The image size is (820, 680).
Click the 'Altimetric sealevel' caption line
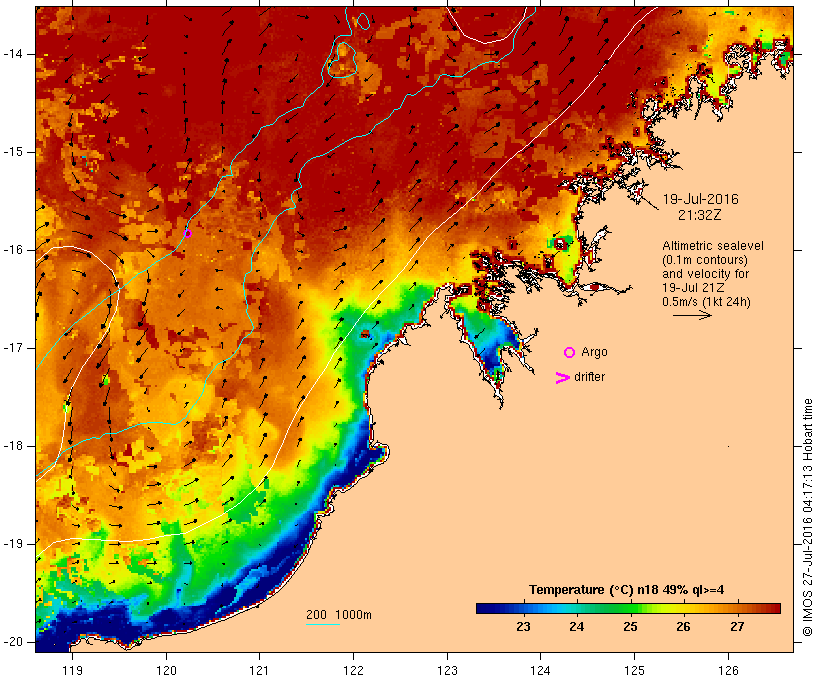713,246
